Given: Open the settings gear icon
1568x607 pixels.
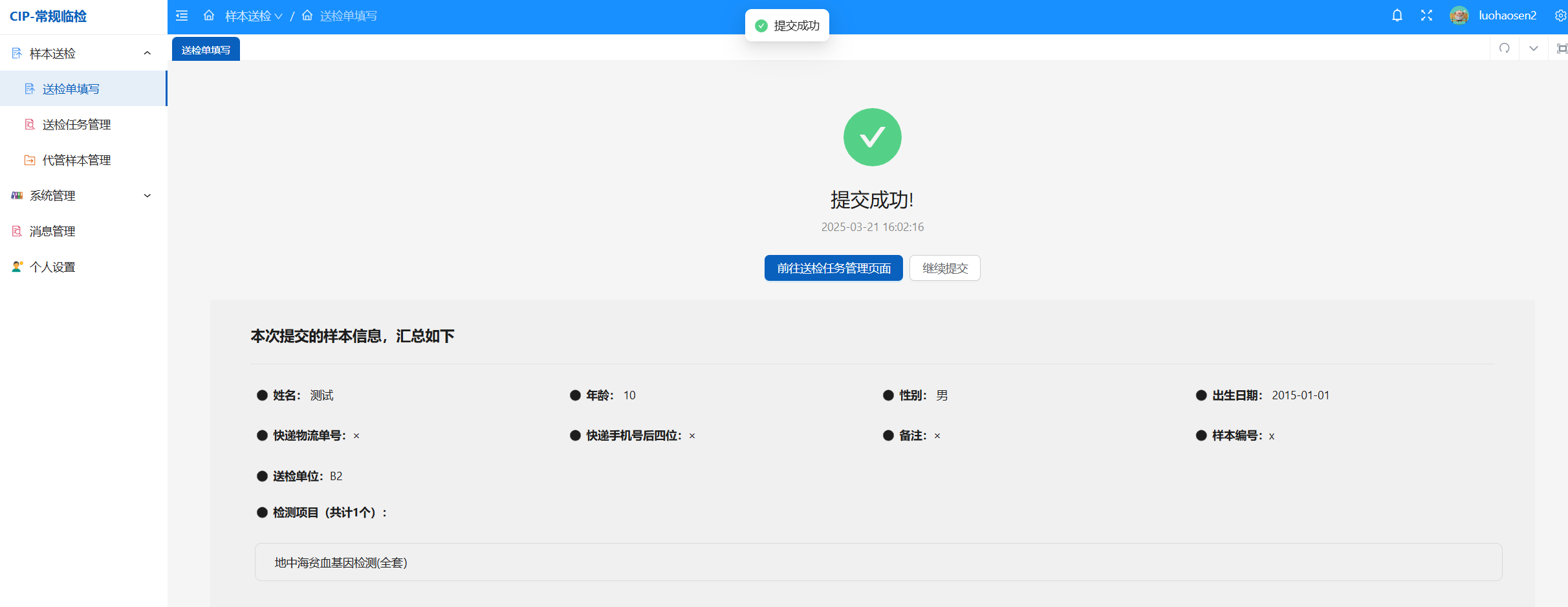Looking at the screenshot, I should [1560, 16].
